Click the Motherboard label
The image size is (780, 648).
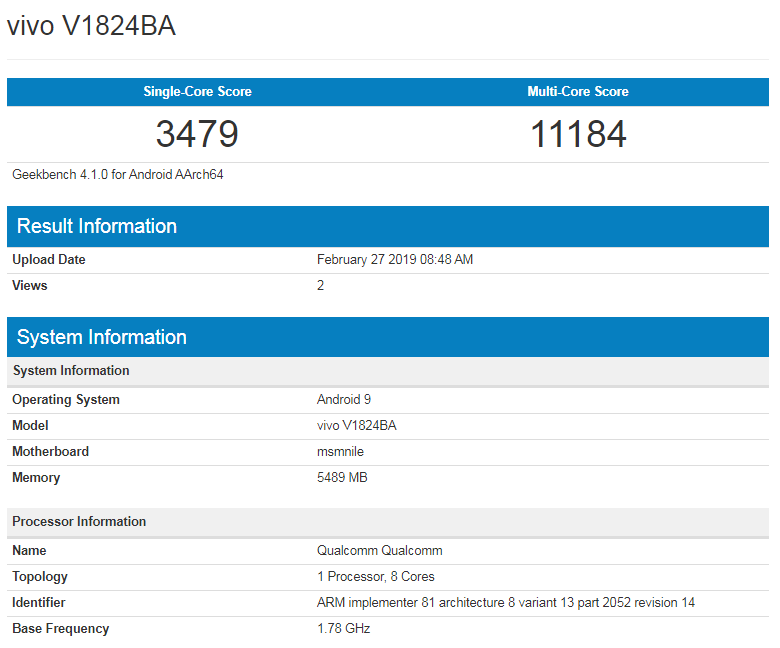(51, 452)
